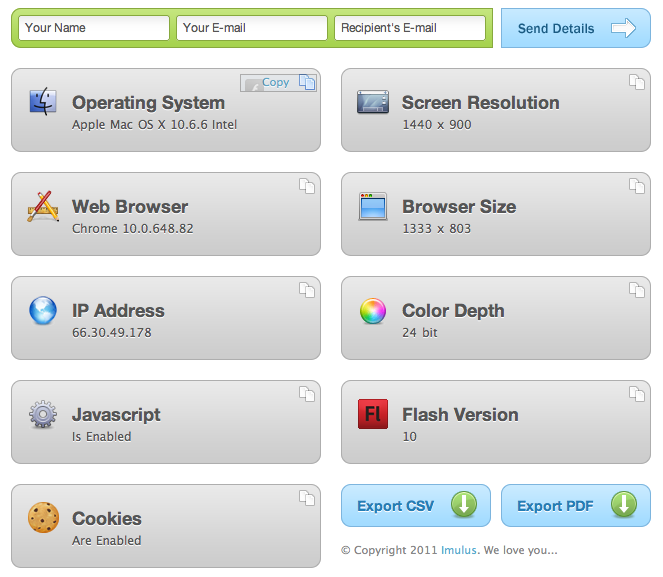Focus the Your E-mail field
Screen dimensions: 663x577
coord(252,28)
